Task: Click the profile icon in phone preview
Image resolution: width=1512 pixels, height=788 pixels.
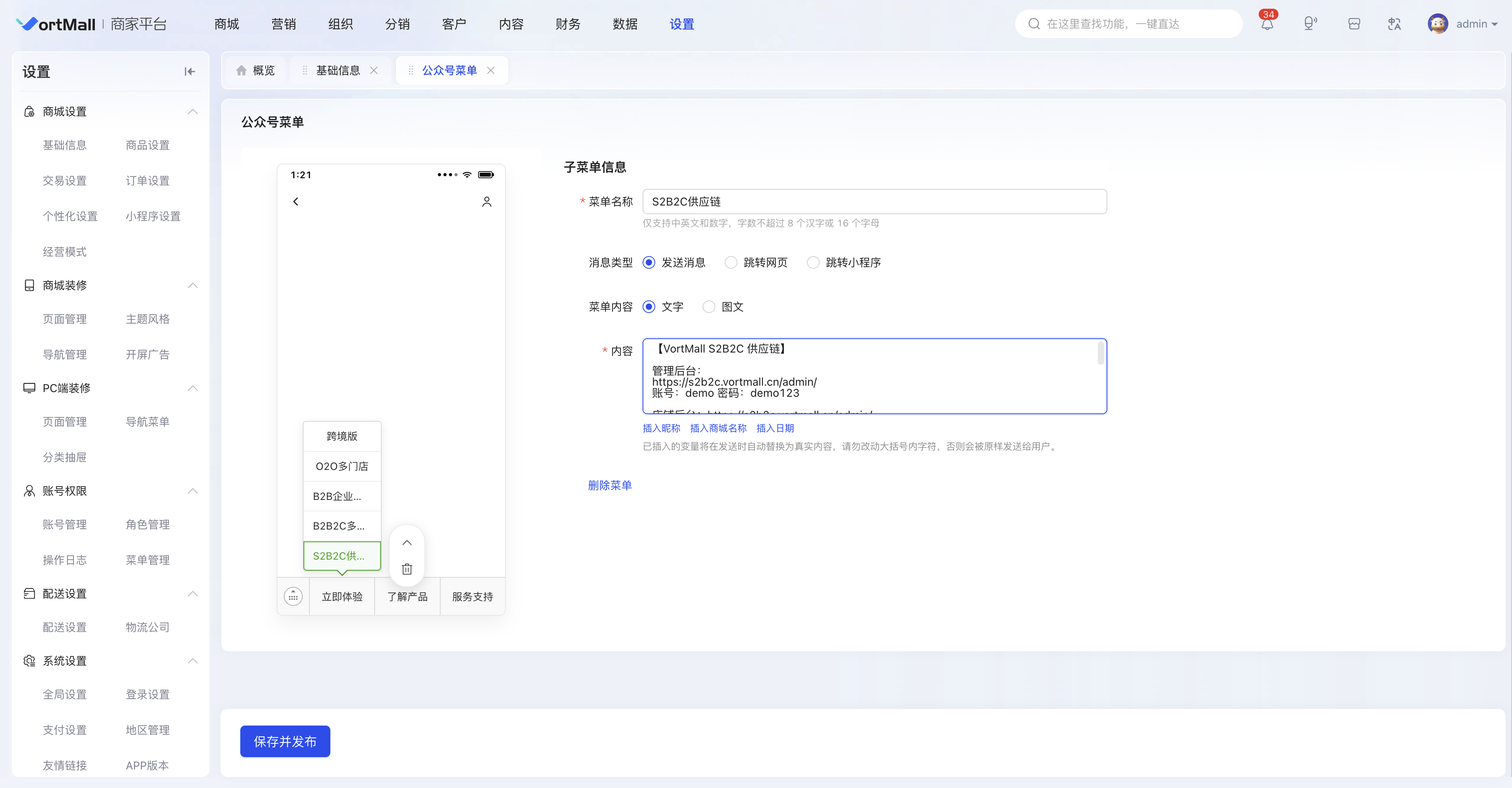Action: click(486, 202)
